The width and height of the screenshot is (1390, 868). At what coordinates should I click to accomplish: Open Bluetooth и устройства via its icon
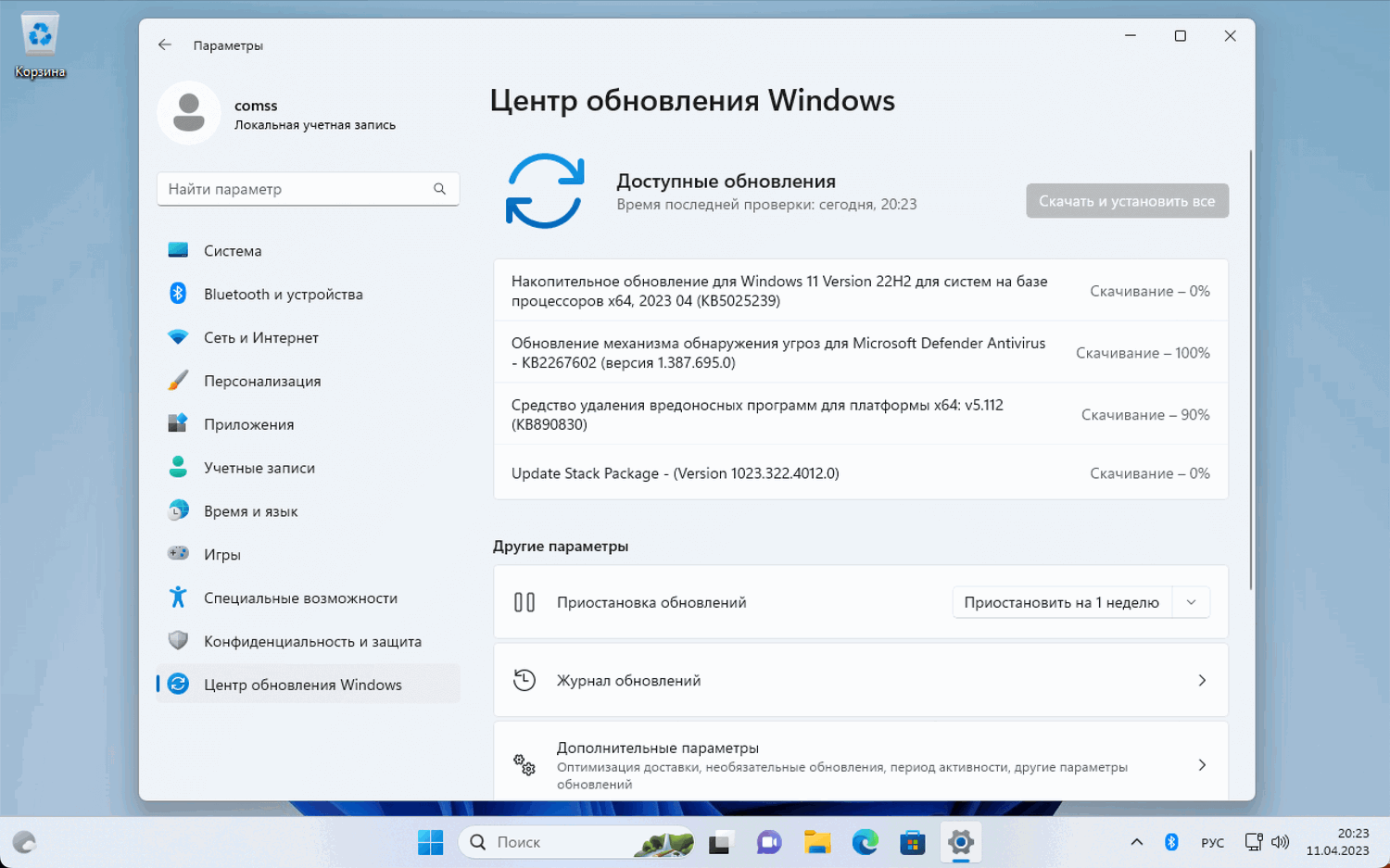coord(178,294)
